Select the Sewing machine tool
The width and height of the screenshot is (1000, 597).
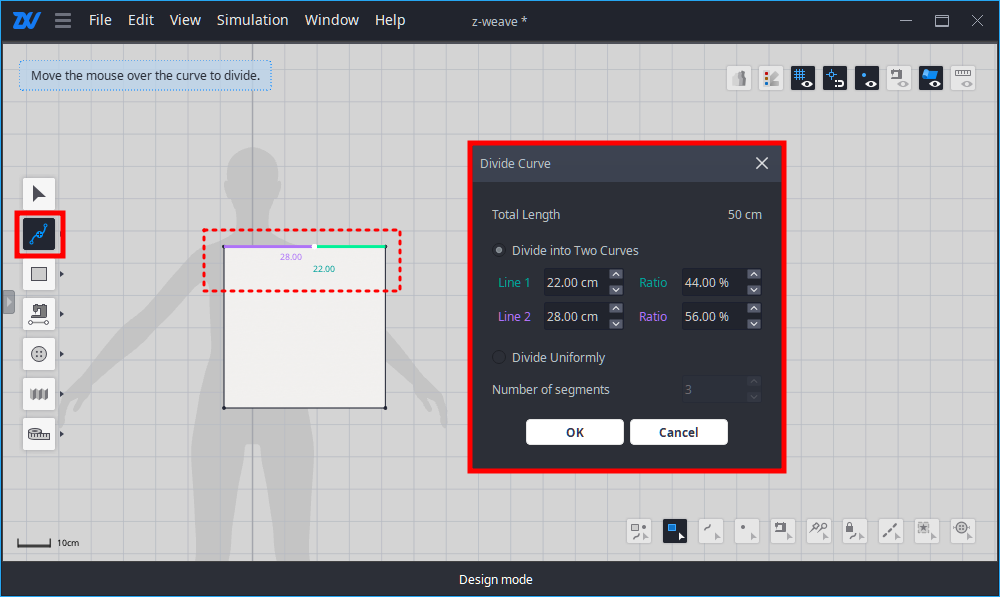coord(39,314)
